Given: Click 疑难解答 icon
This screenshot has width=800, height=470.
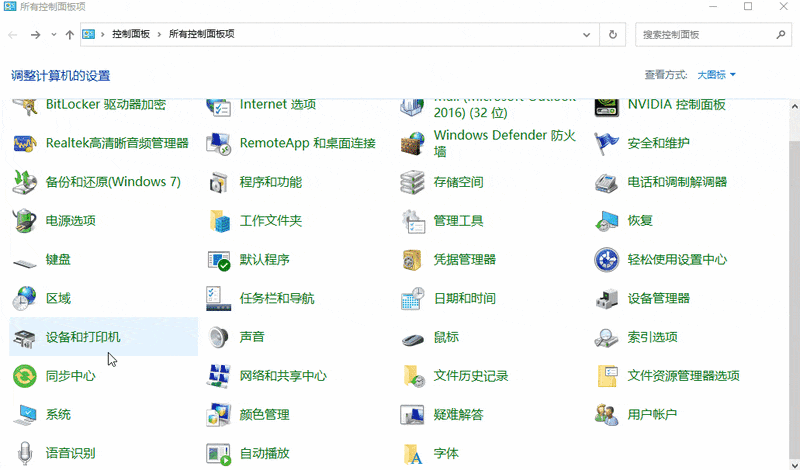Looking at the screenshot, I should point(412,415).
